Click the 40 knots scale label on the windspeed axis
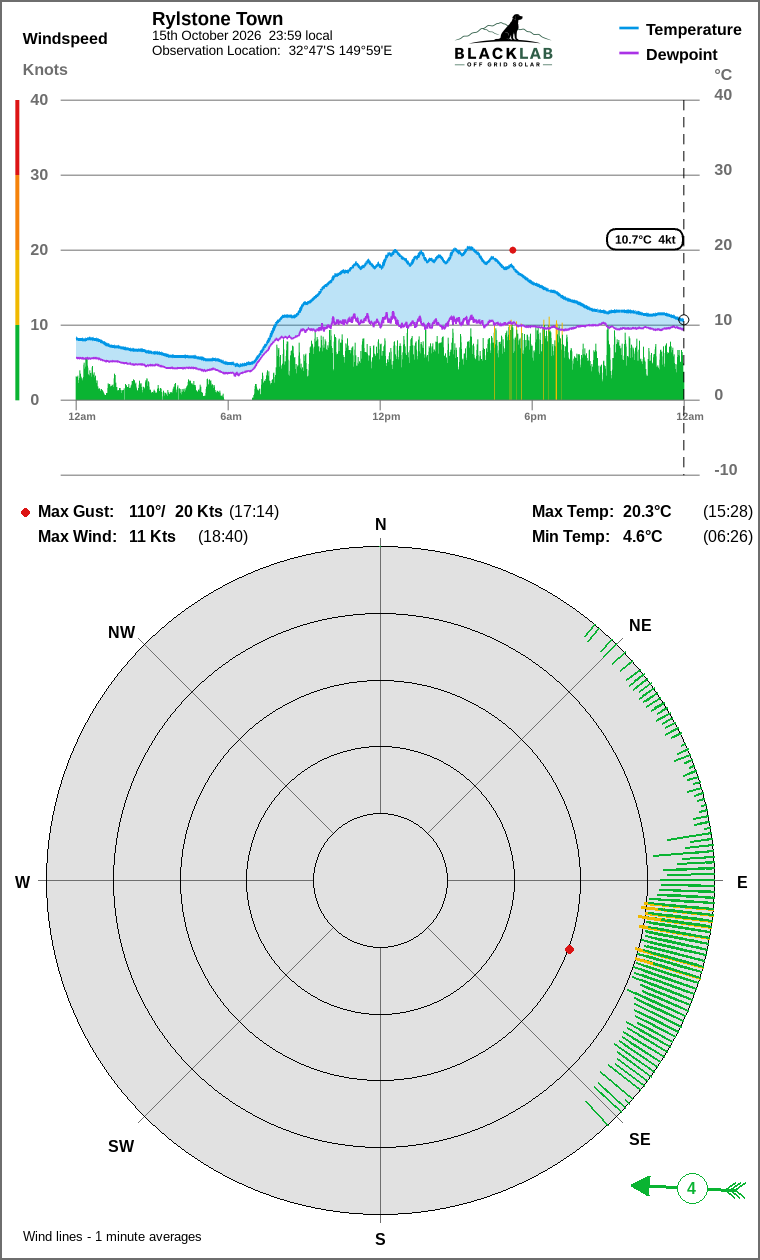 coord(39,100)
